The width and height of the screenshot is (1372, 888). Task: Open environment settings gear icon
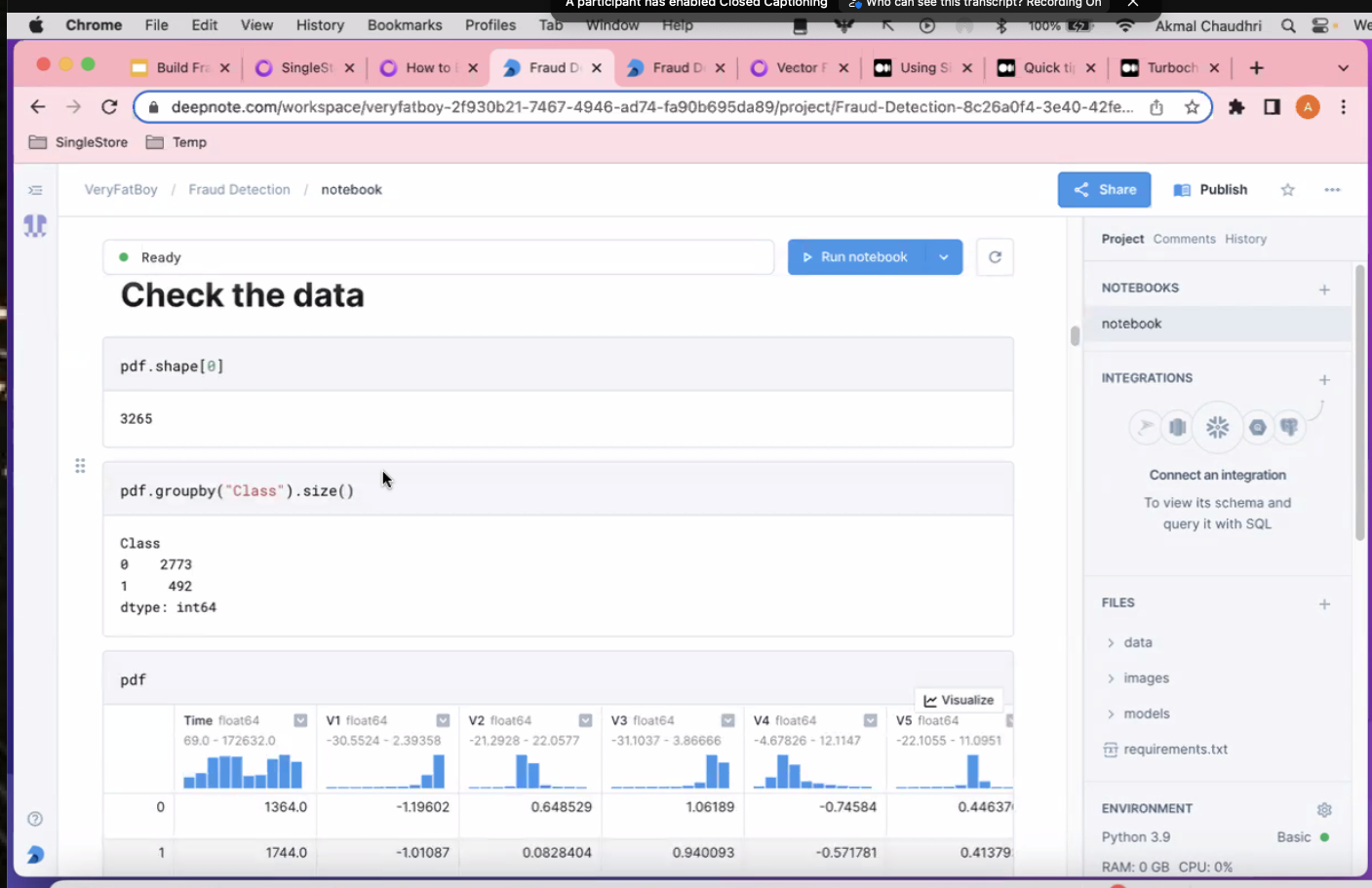1323,809
